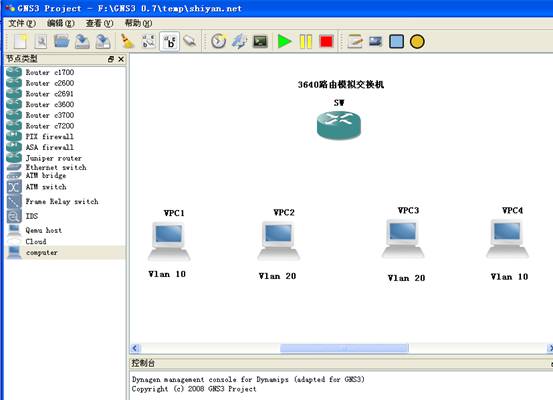Viewport: 553px width, 400px height.
Task: Open the 编辑 (Edit) menu
Action: click(61, 23)
